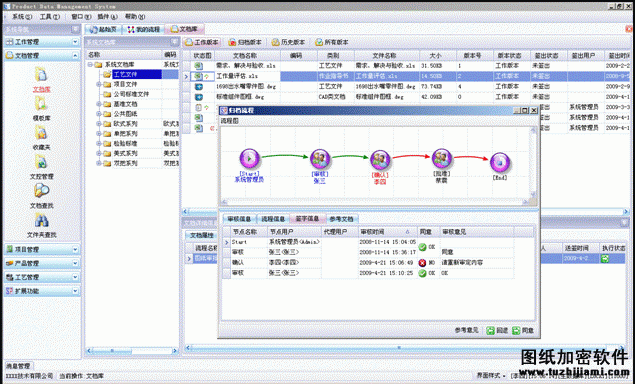Switch to the 参考文档 tab in the dialog
This screenshot has width=635, height=384.
341,219
